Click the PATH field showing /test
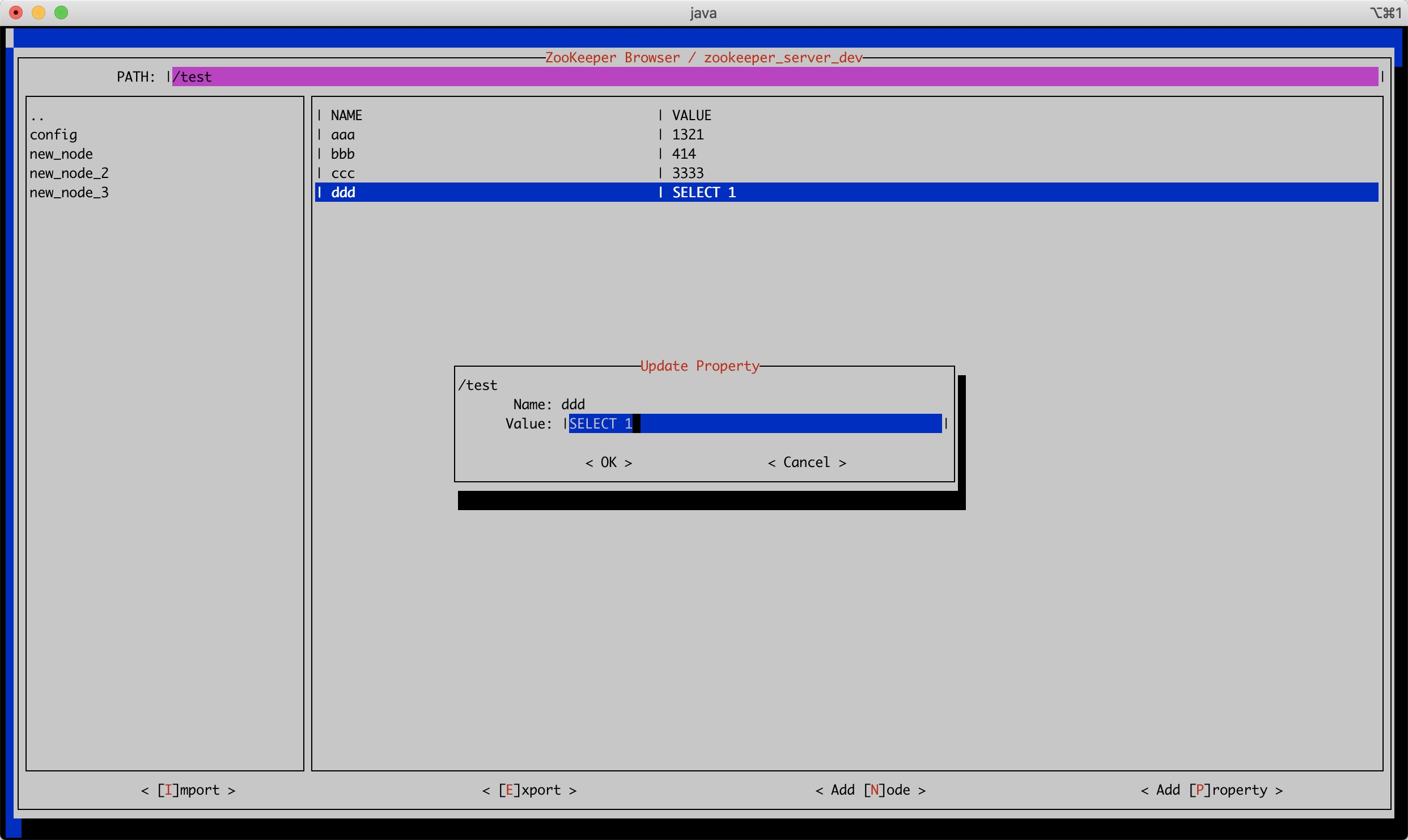The image size is (1408, 840). pos(774,77)
